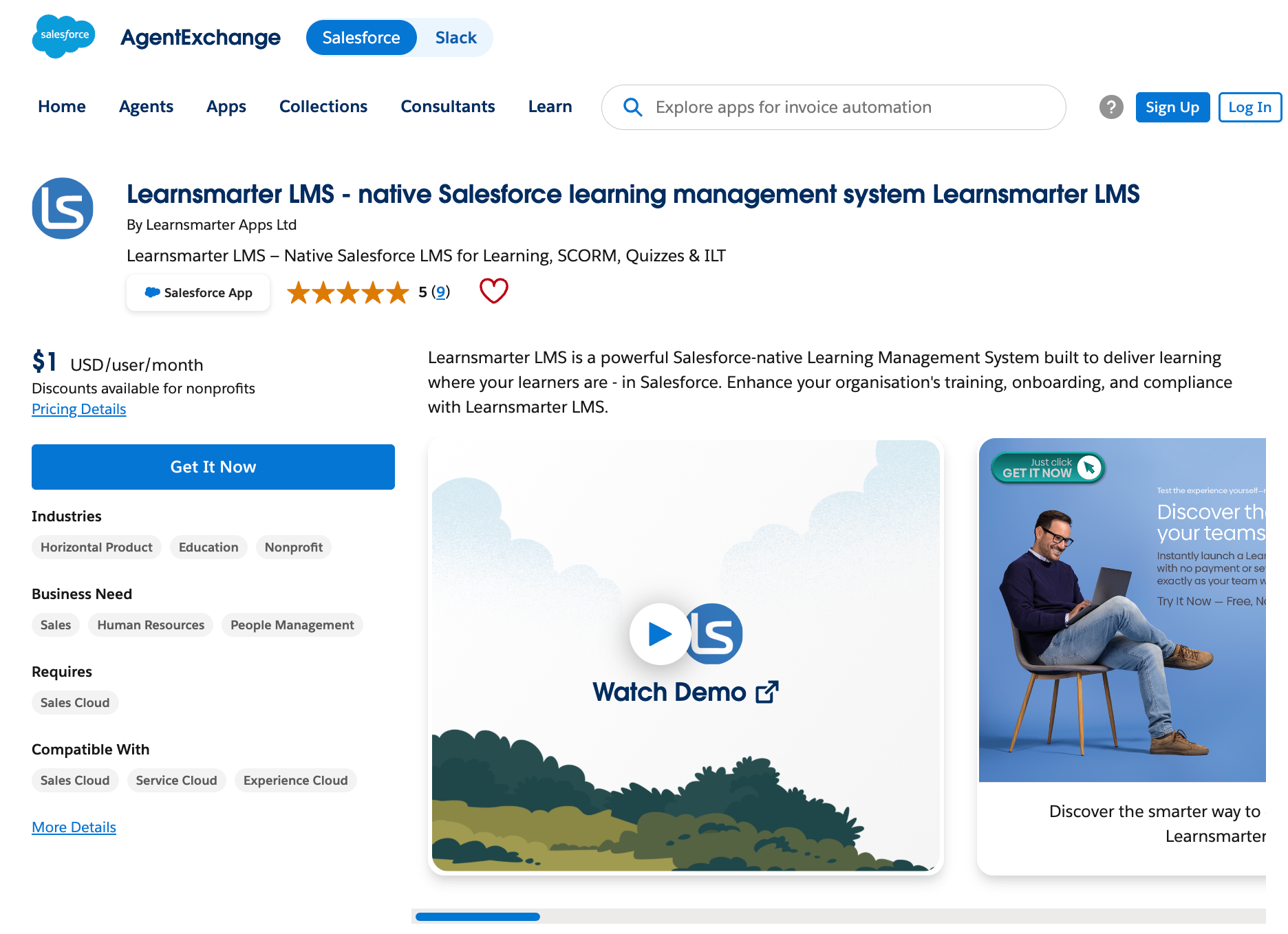The height and width of the screenshot is (934, 1288).
Task: Open the Home menu
Action: click(x=62, y=107)
